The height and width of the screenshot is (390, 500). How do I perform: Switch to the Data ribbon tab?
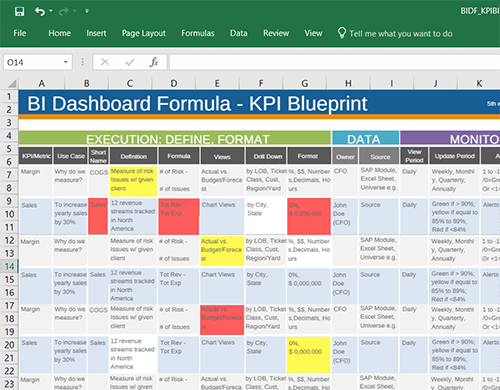(239, 33)
